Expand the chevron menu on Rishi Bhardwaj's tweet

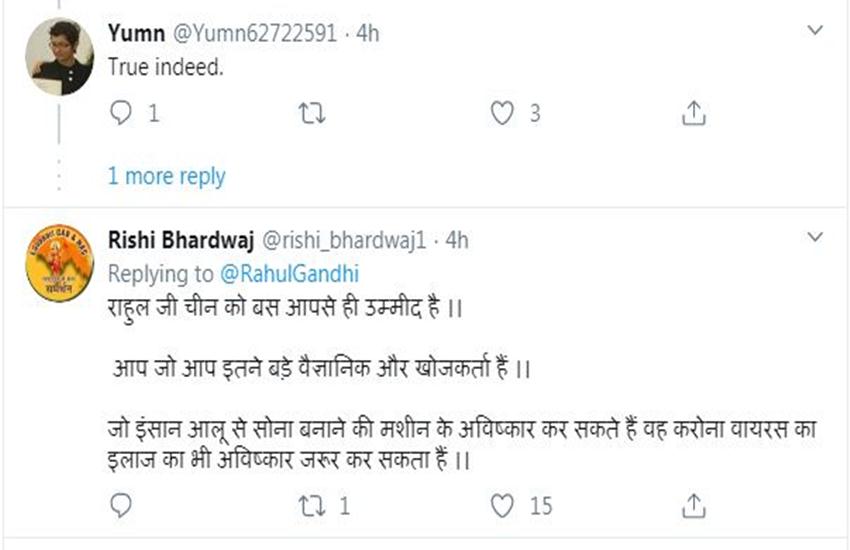(816, 238)
